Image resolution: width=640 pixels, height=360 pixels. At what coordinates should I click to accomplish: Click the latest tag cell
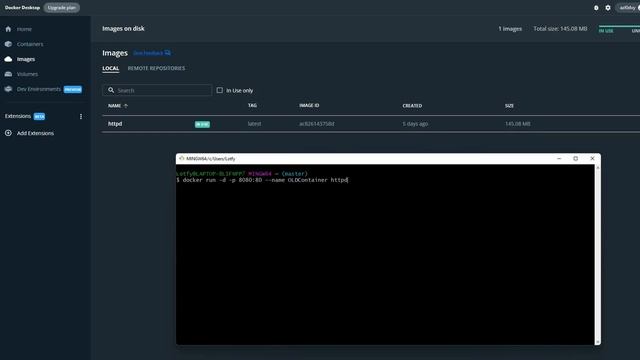pos(254,124)
